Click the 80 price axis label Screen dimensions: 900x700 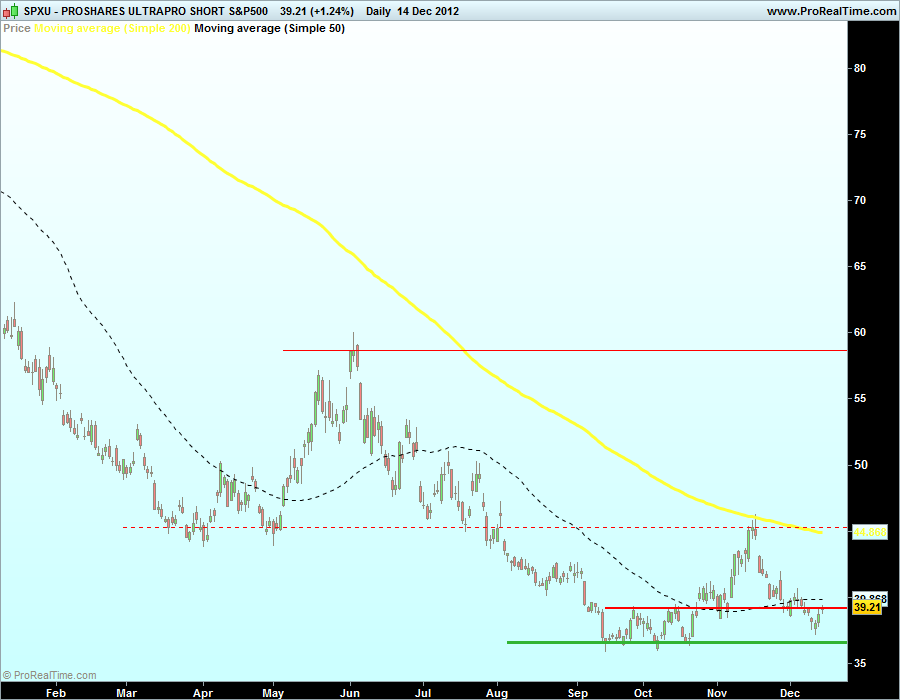[860, 68]
